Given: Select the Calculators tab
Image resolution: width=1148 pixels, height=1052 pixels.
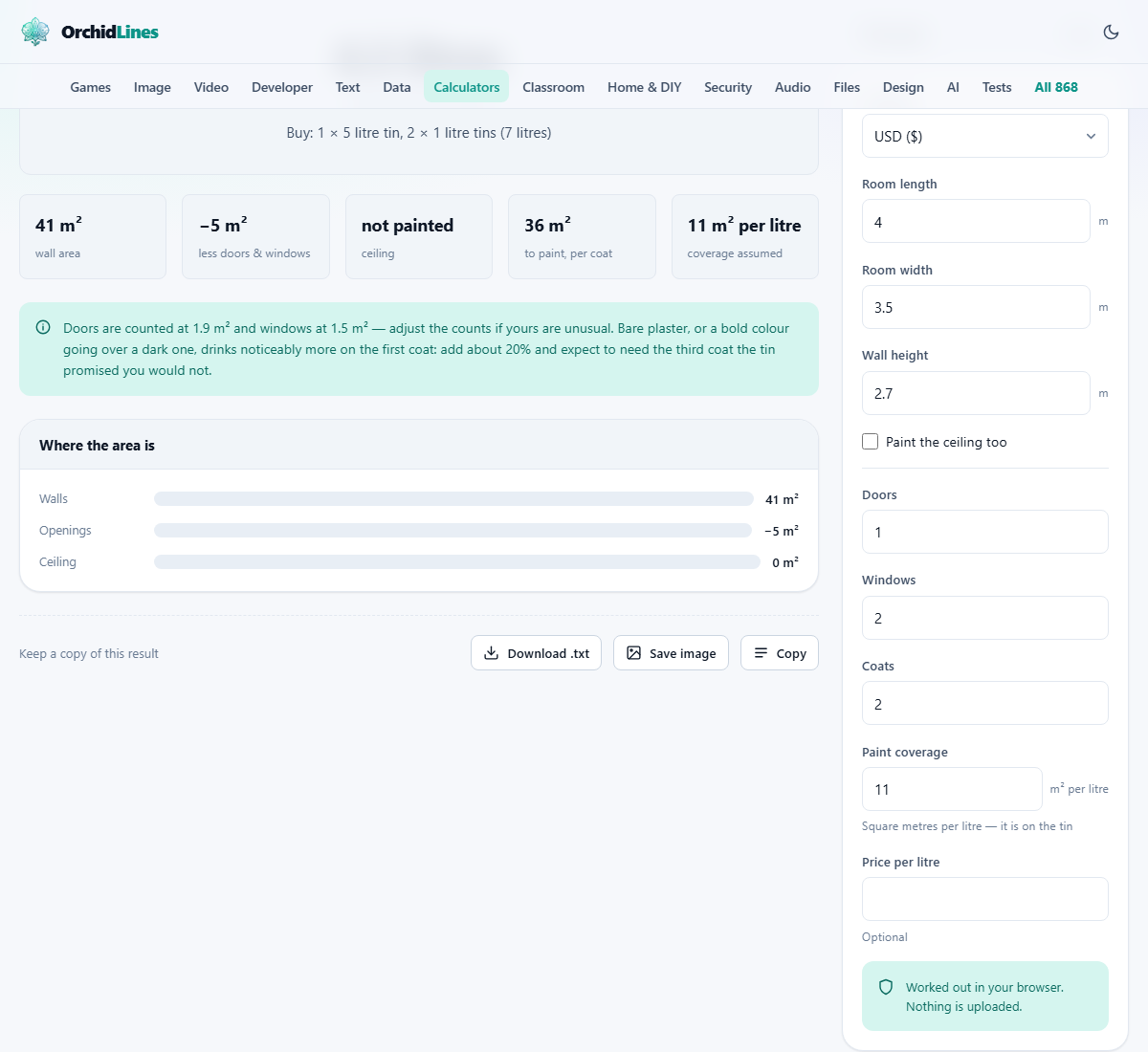Looking at the screenshot, I should 467,87.
